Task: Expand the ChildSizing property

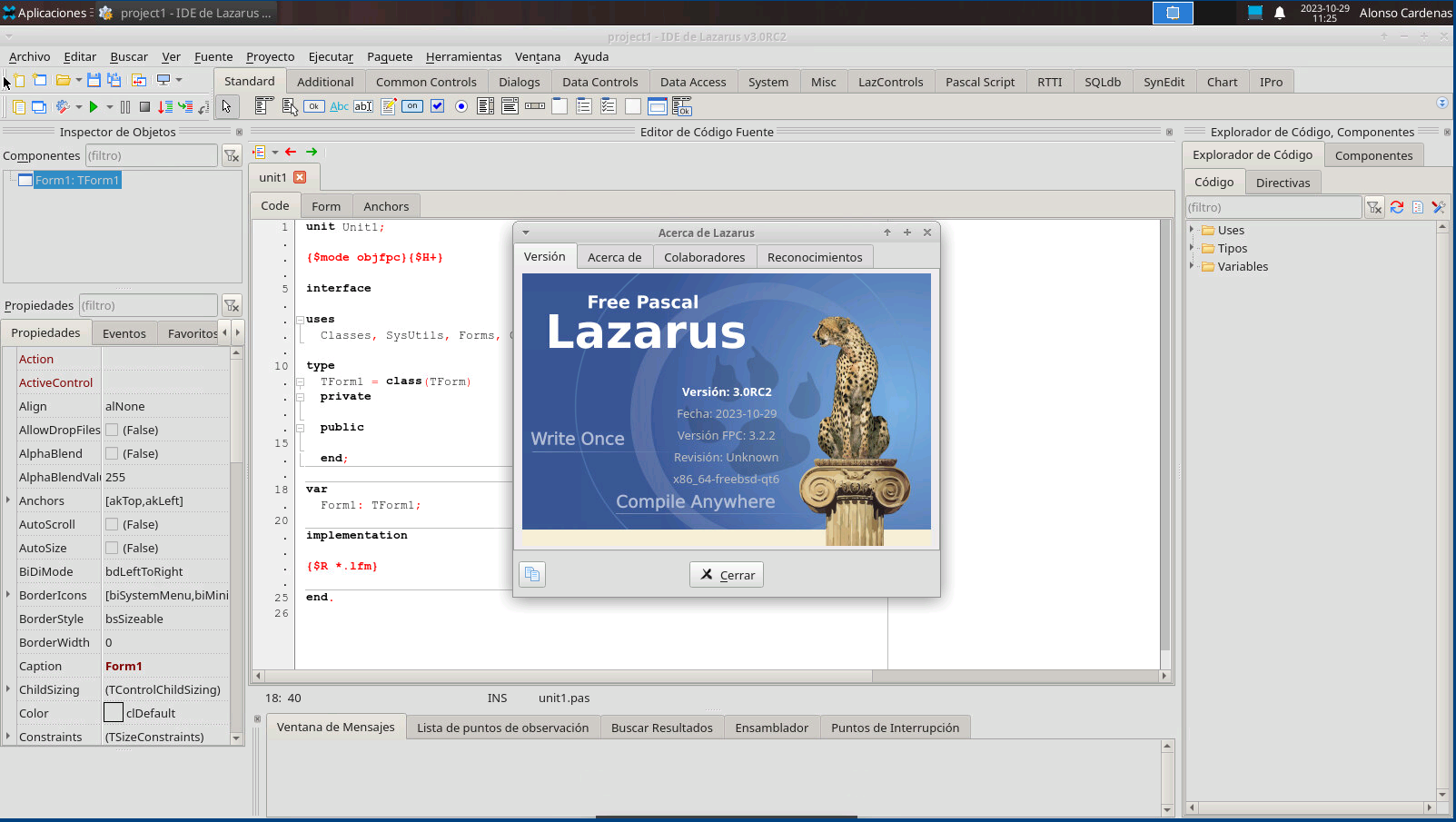Action: tap(8, 688)
